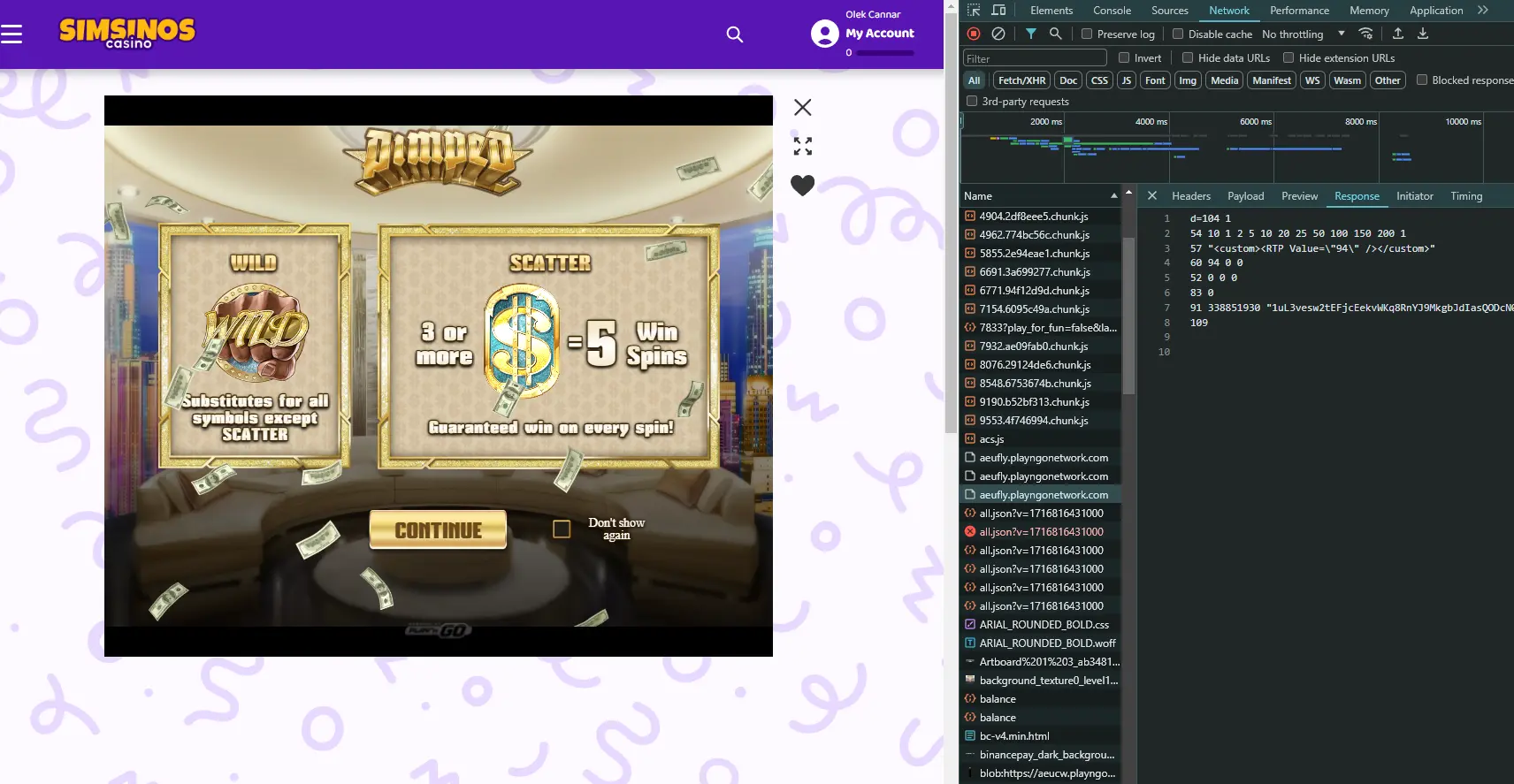Image resolution: width=1514 pixels, height=784 pixels.
Task: Click the export HAR download icon
Action: tap(1423, 34)
